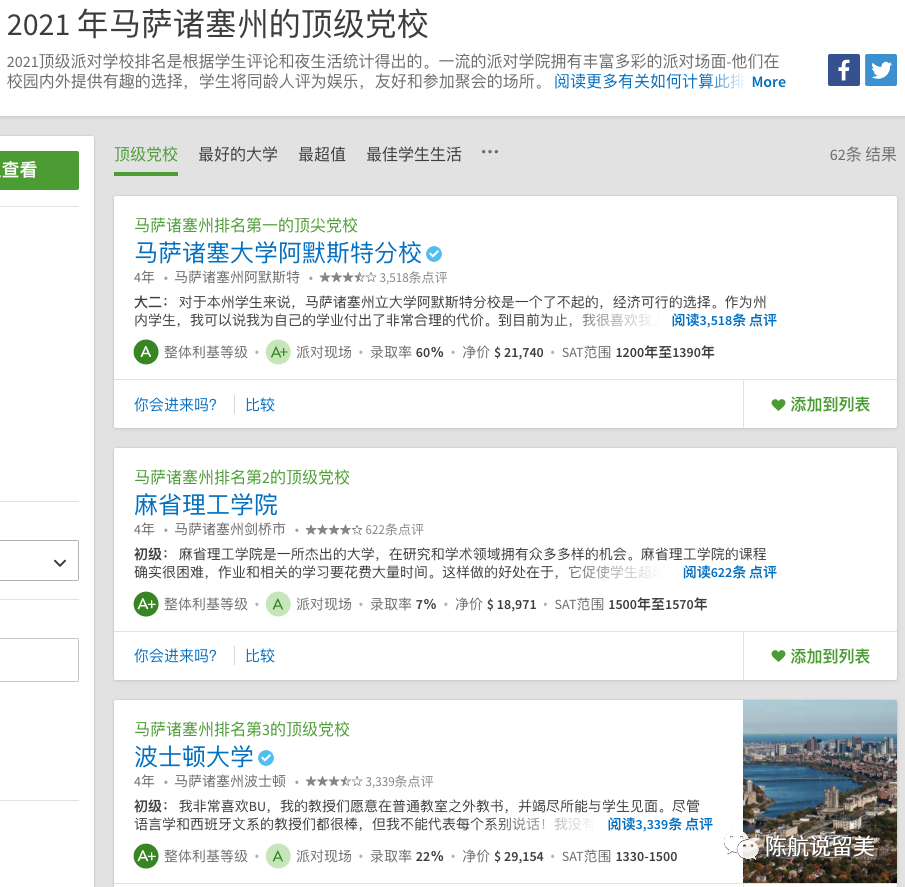
Task: Expand description with the More link
Action: pyautogui.click(x=768, y=82)
